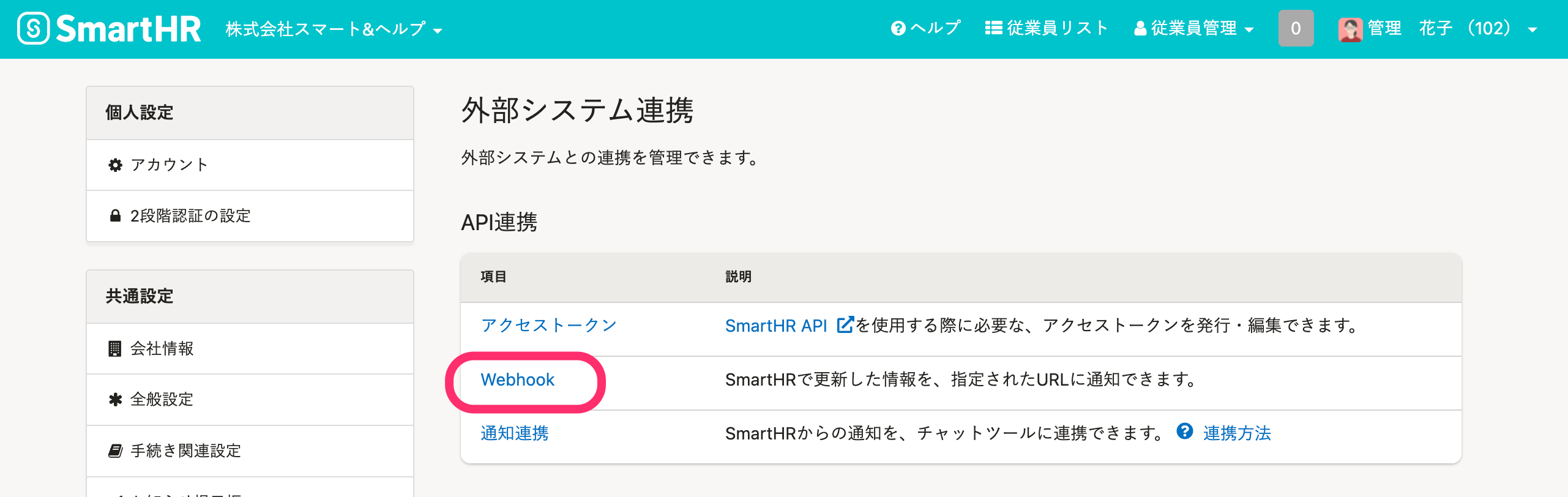
Task: Select 全般設定 in the sidebar
Action: point(250,400)
